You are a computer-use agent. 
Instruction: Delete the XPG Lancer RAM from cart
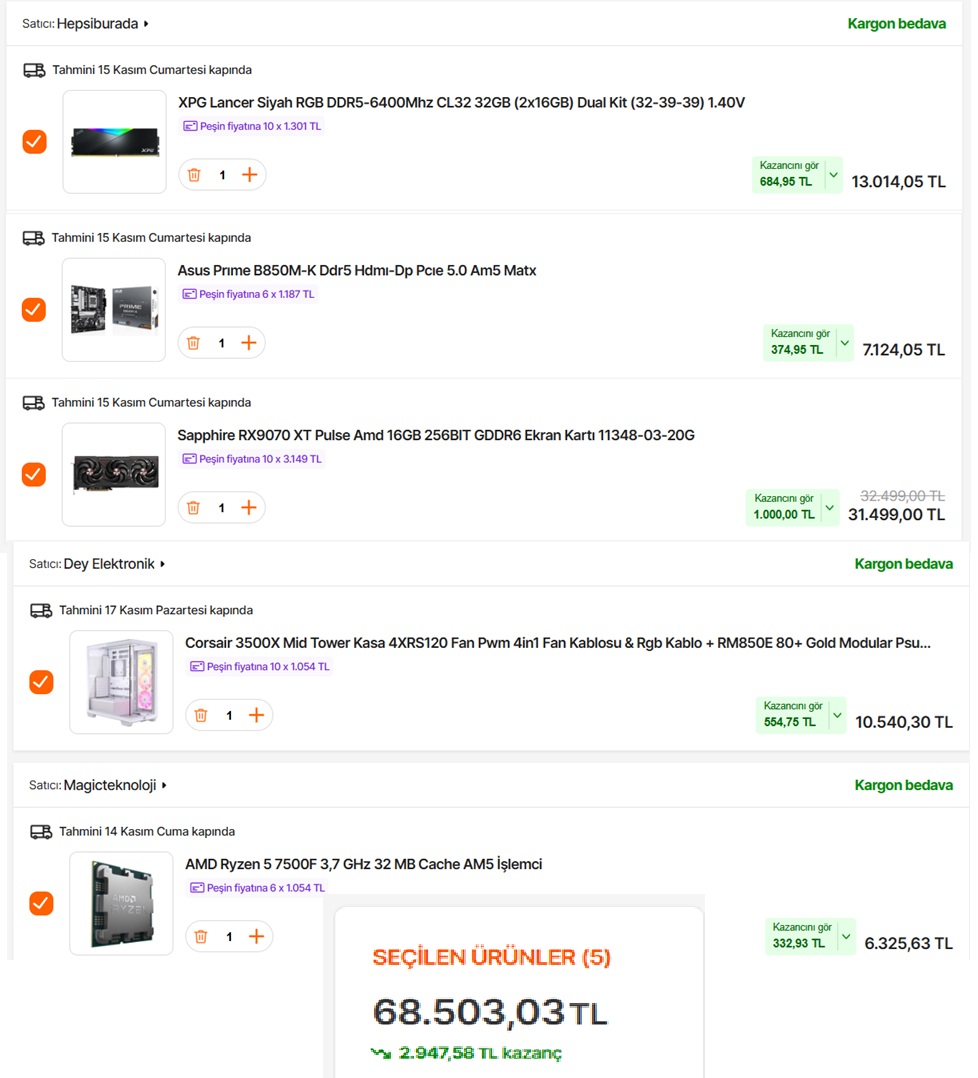[x=194, y=175]
